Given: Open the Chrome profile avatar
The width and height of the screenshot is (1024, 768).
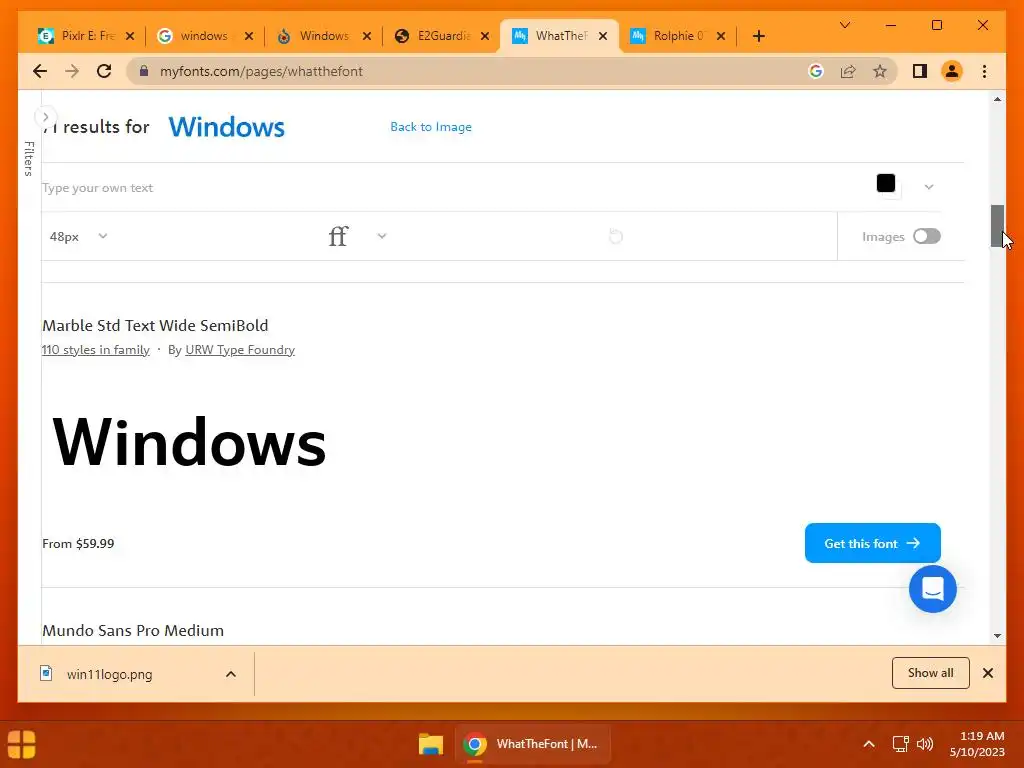Looking at the screenshot, I should point(952,71).
